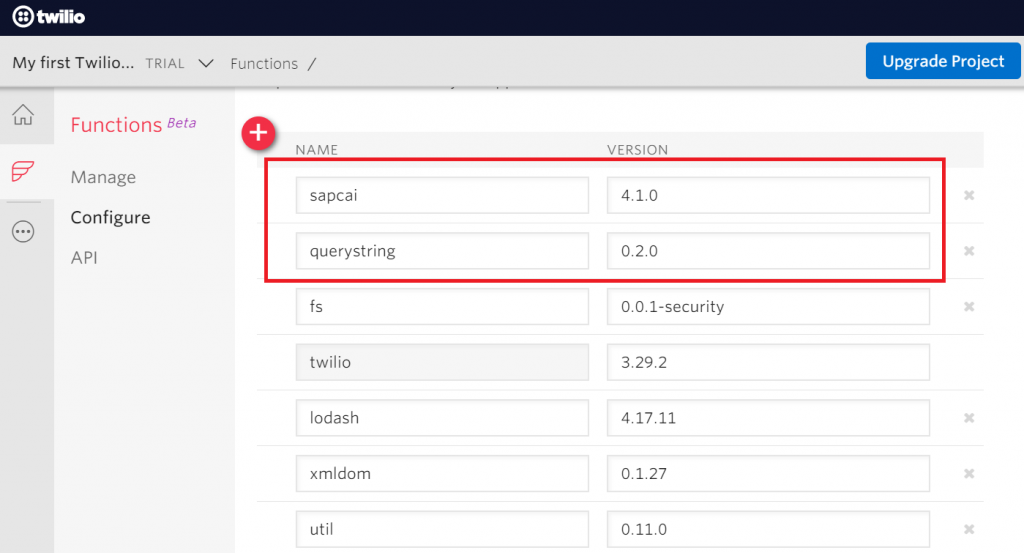Delete the lodash dependency row
Screen dimensions: 1024x553
[969, 418]
